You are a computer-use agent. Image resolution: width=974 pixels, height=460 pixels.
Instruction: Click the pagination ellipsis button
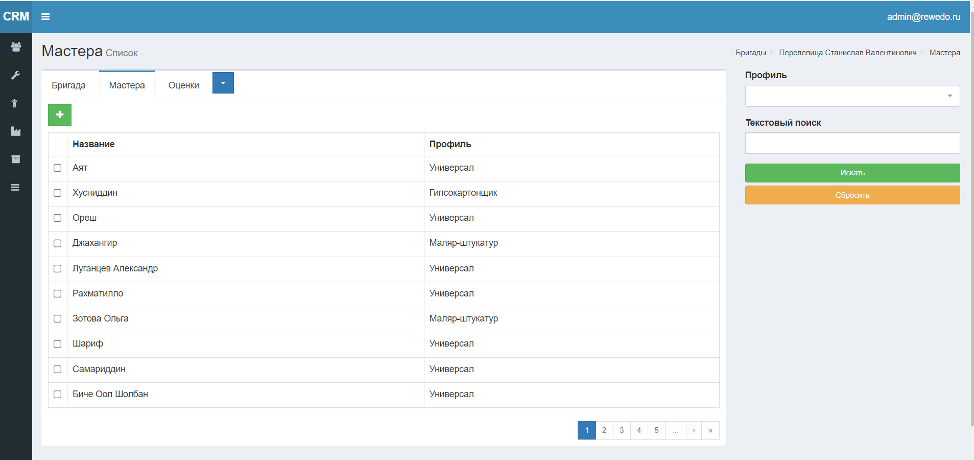pyautogui.click(x=675, y=430)
